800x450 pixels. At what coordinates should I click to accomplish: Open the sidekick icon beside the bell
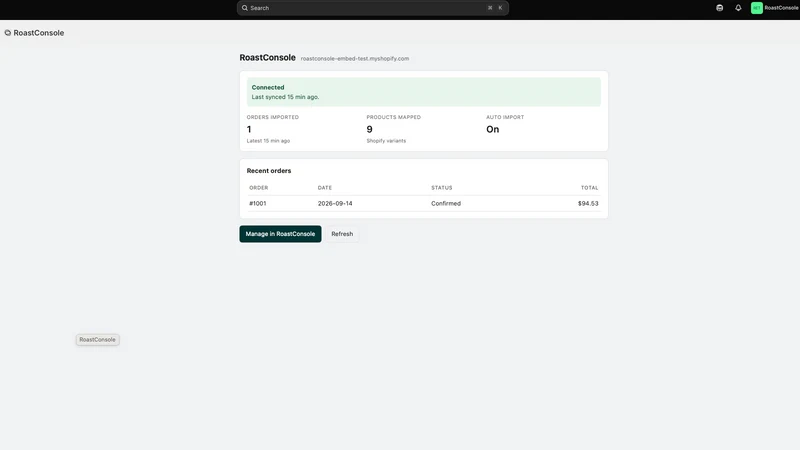(719, 8)
